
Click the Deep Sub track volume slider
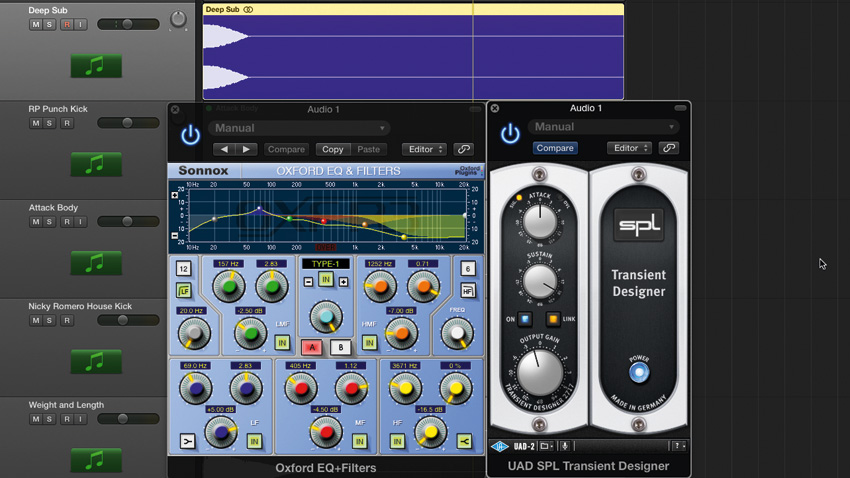(x=128, y=24)
